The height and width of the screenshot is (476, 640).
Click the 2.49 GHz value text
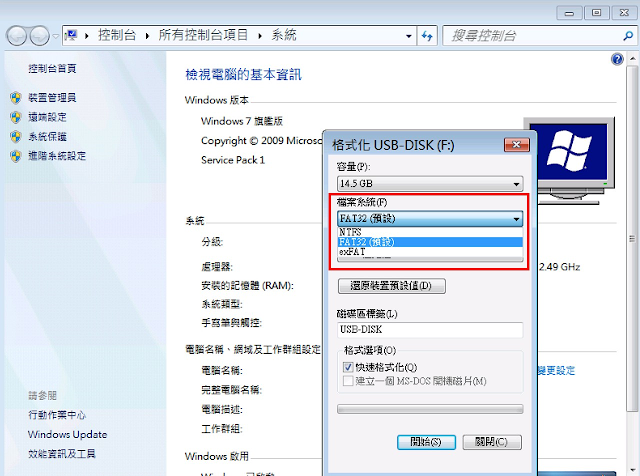click(559, 267)
